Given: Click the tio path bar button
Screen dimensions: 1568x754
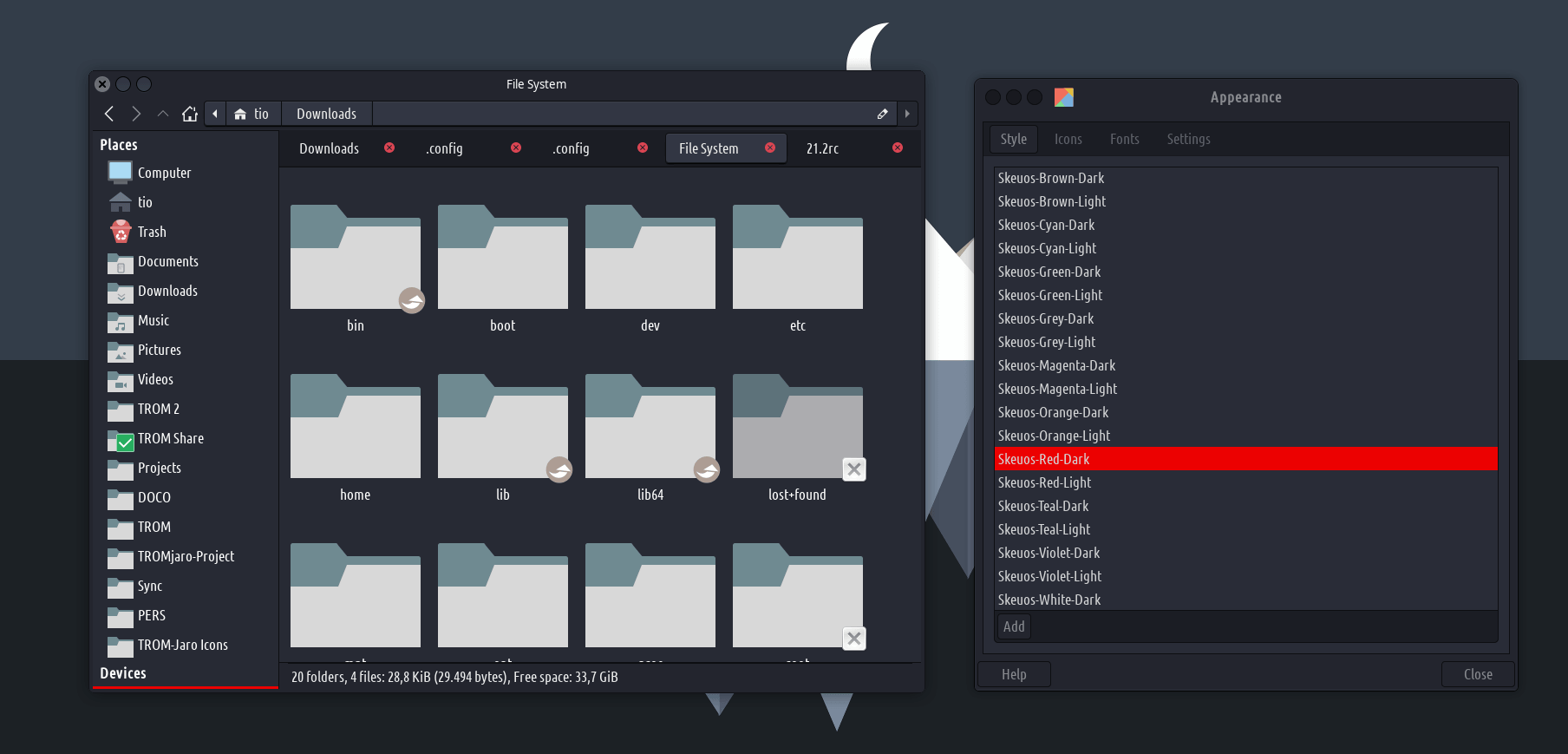Looking at the screenshot, I should point(252,114).
